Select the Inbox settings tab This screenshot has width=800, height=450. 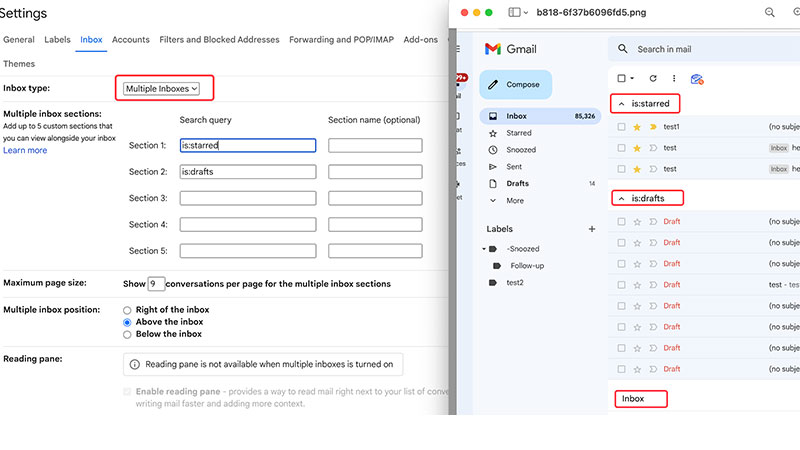click(91, 40)
